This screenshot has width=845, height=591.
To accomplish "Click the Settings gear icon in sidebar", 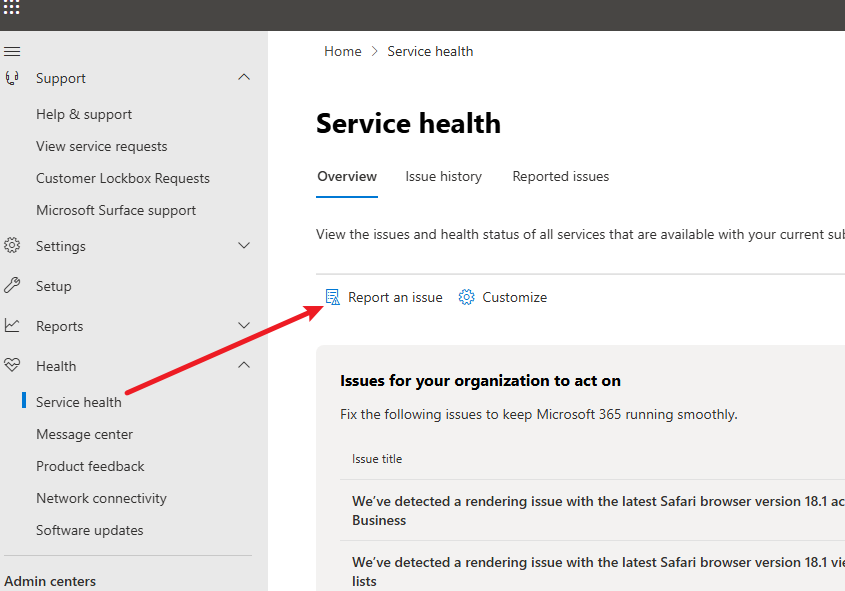I will [12, 246].
